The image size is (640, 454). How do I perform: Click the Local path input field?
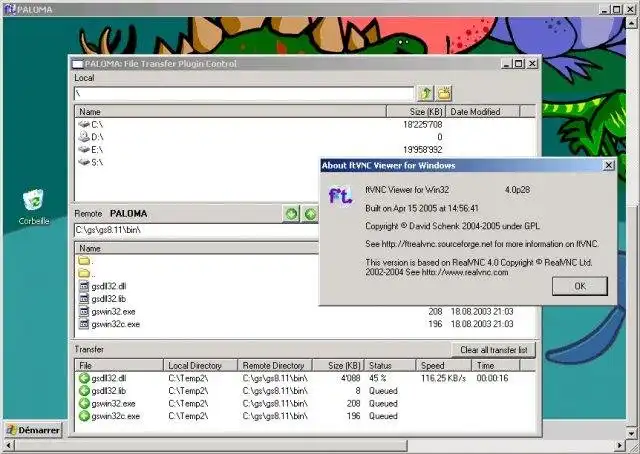[x=244, y=93]
